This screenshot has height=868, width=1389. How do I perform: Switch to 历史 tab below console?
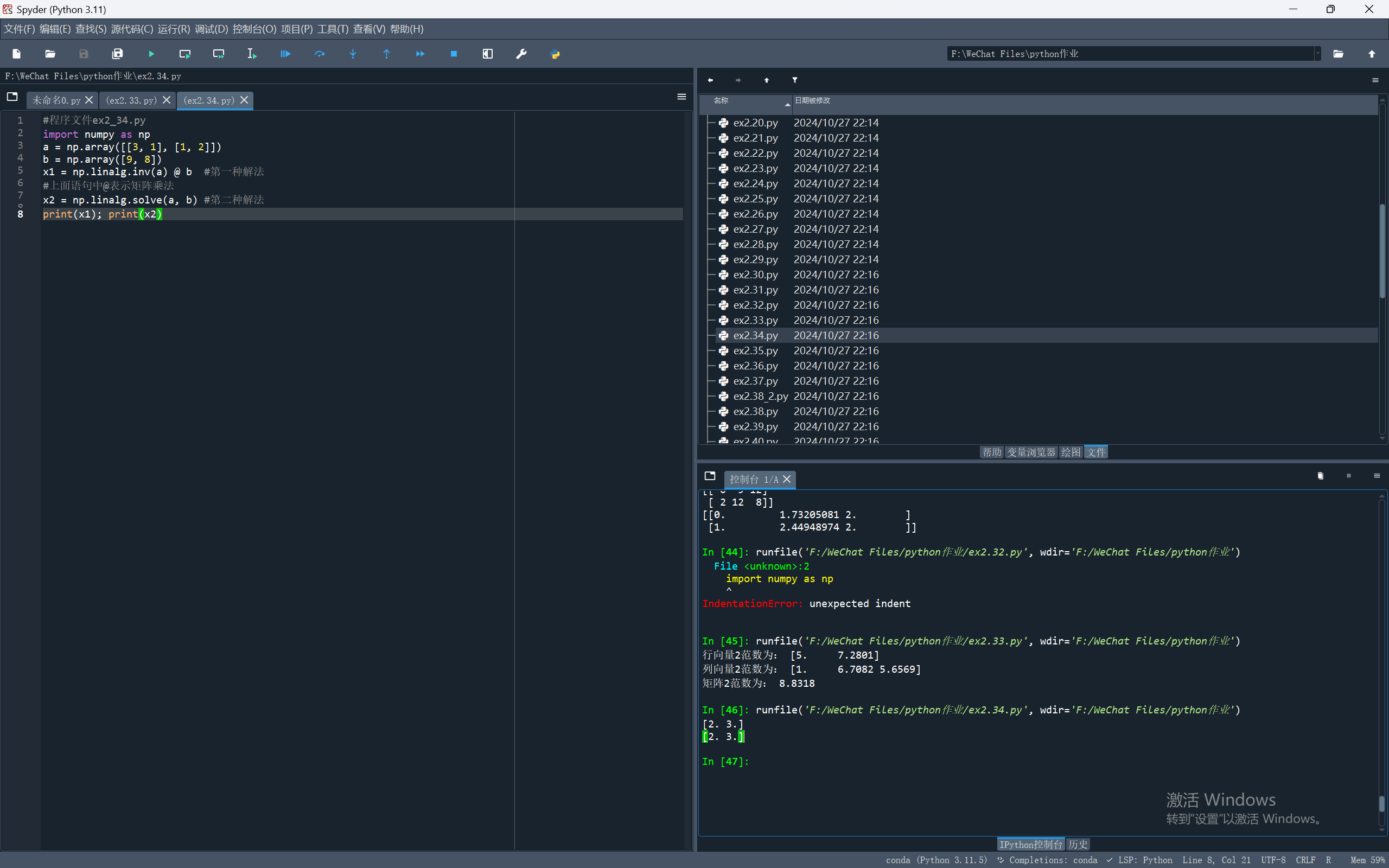point(1078,845)
